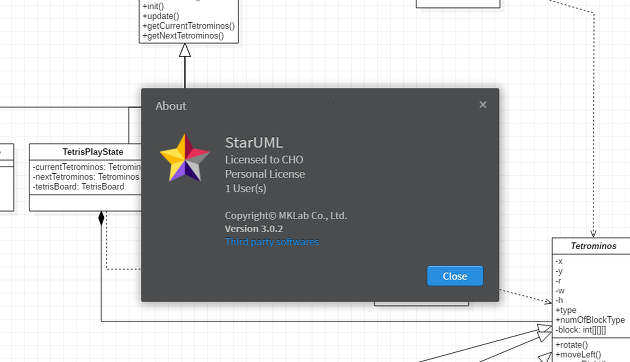Click the Version 3.0.2 text
Viewport: 630px width, 362px height.
(x=254, y=229)
